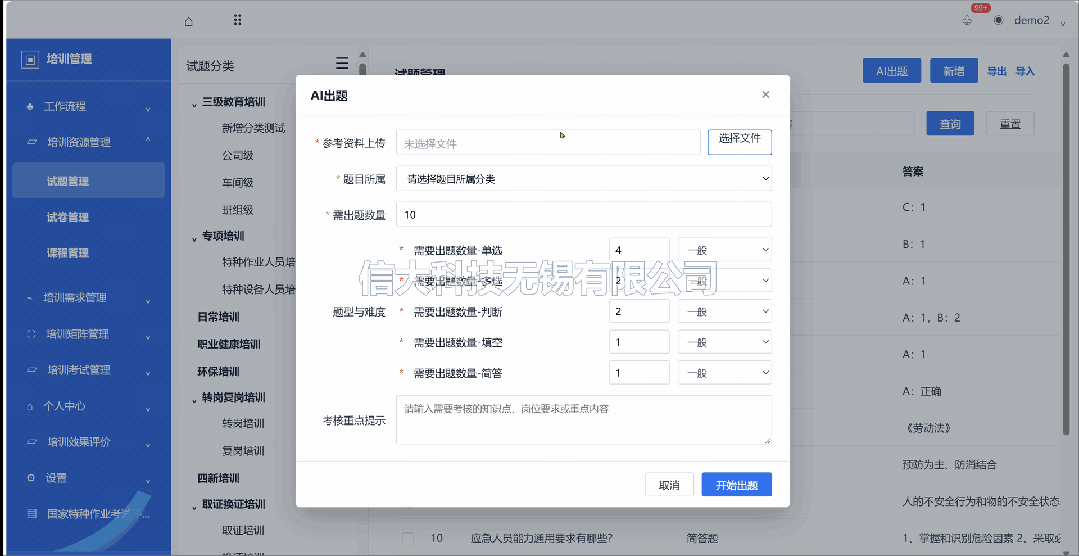Collapse the 专项培训 tree node
Image resolution: width=1079 pixels, height=556 pixels.
point(194,237)
